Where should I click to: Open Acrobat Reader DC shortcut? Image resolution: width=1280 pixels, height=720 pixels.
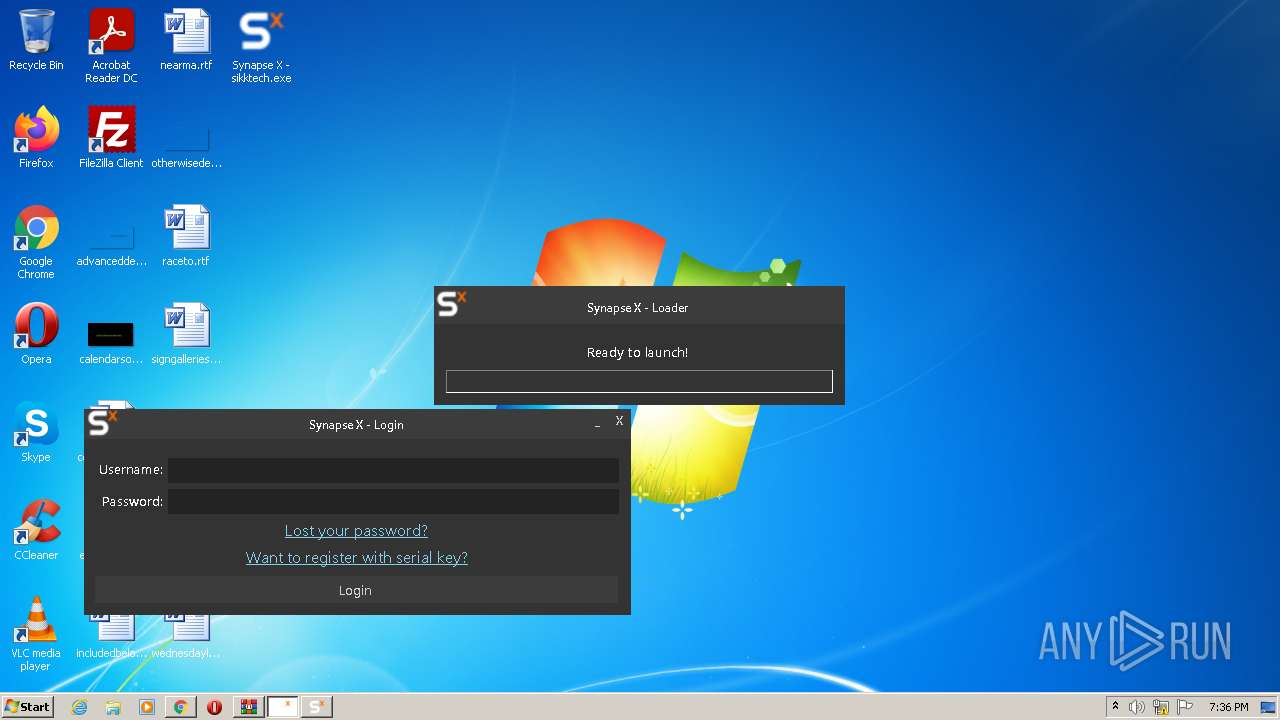point(111,47)
